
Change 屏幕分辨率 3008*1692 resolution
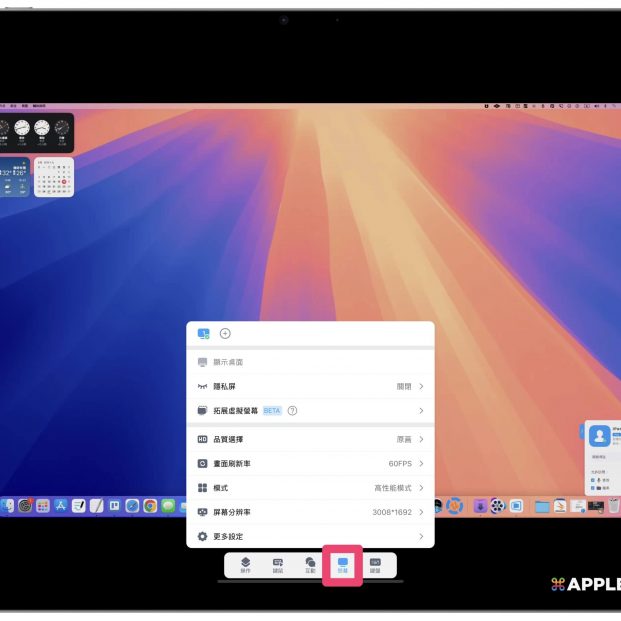310,512
